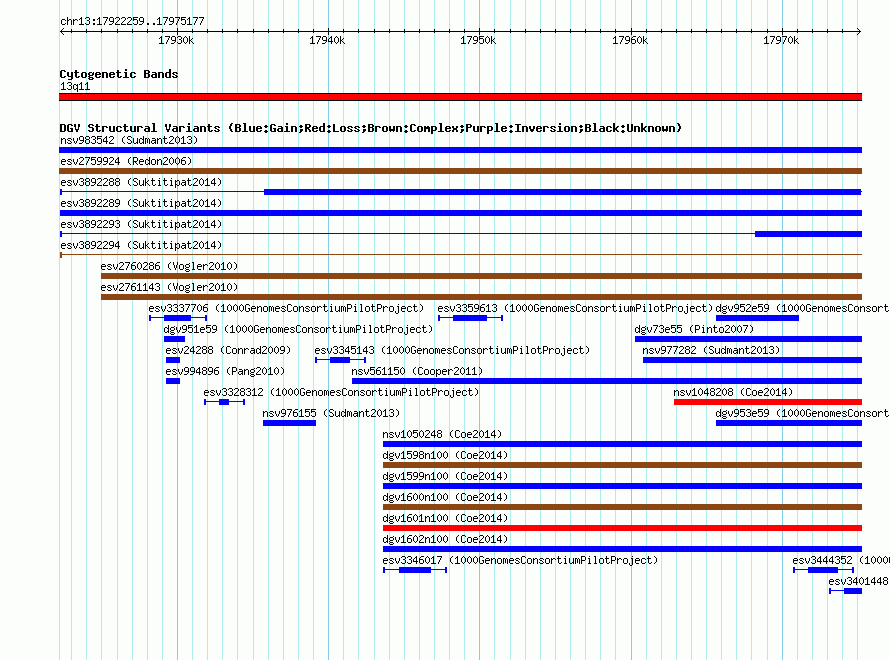Select dgv951e59 variant label
Viewport: 890px width, 660px height.
298,329
